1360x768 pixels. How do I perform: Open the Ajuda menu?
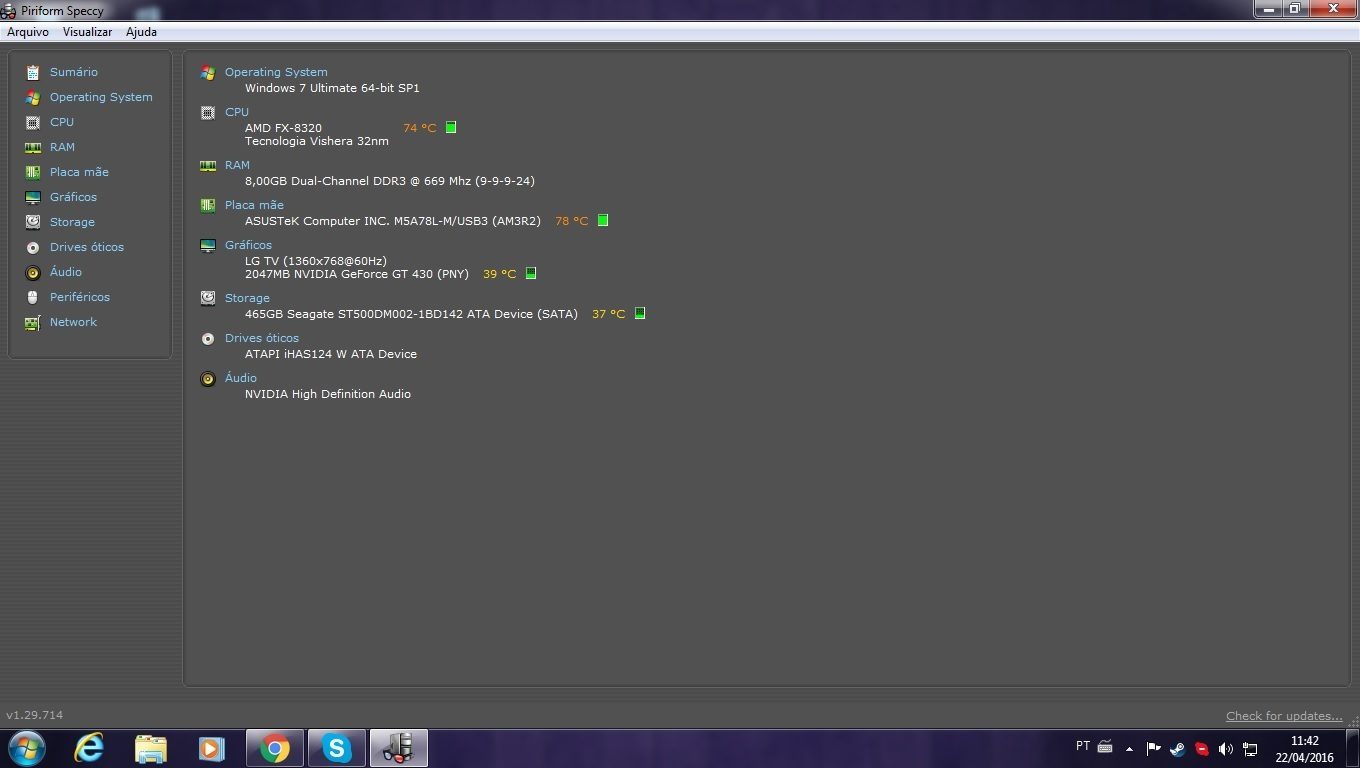pos(141,32)
